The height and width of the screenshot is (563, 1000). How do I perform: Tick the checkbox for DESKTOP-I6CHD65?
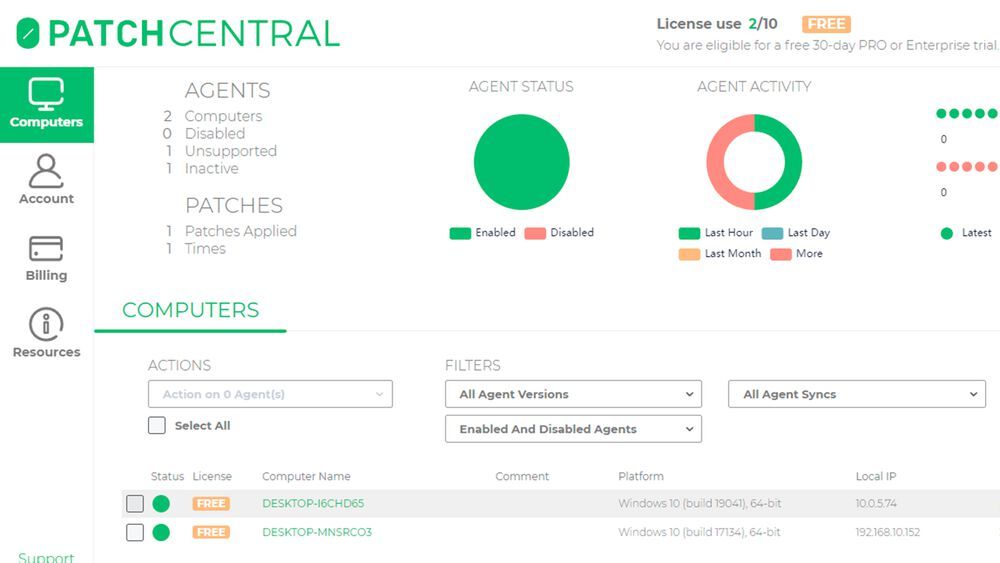pos(135,504)
